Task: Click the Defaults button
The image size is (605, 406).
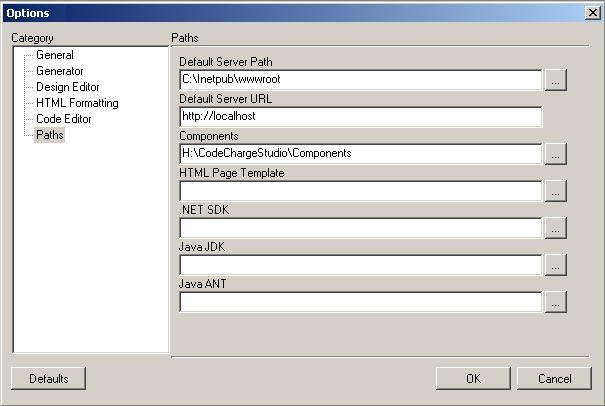Action: click(48, 379)
